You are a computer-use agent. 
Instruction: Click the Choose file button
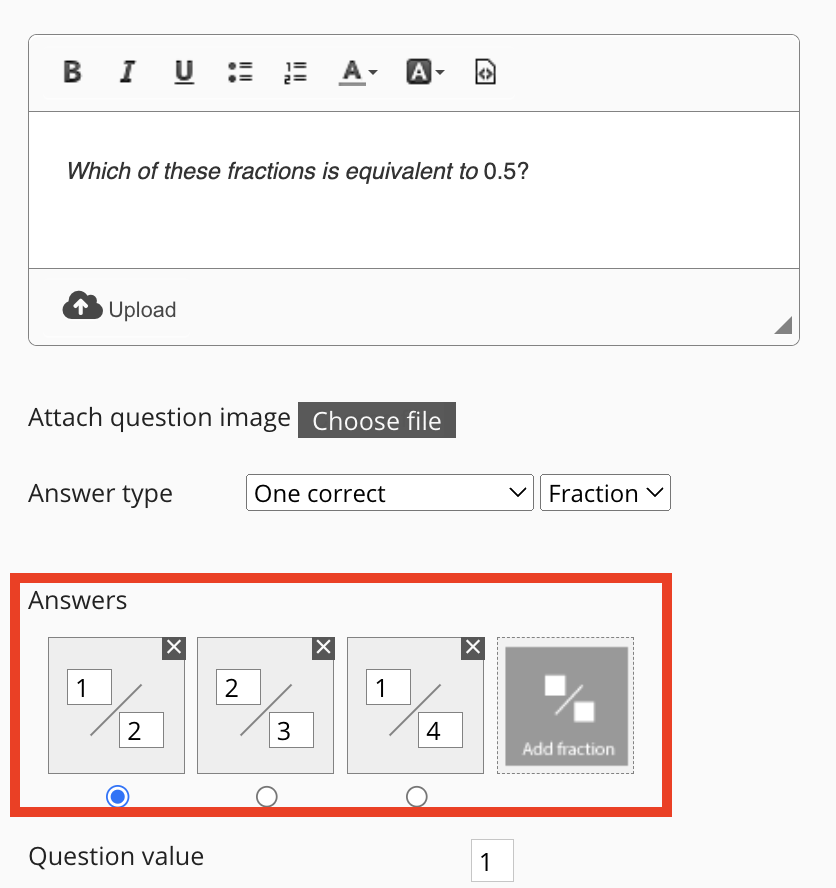(377, 421)
